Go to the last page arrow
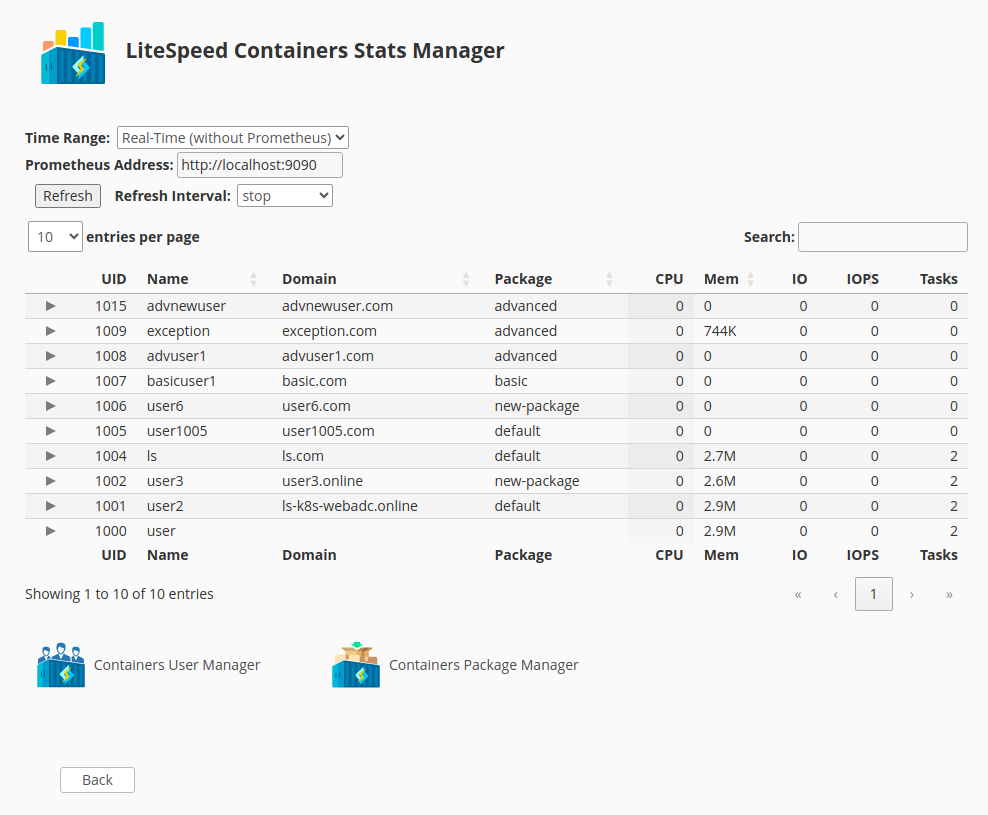988x815 pixels. [x=949, y=594]
